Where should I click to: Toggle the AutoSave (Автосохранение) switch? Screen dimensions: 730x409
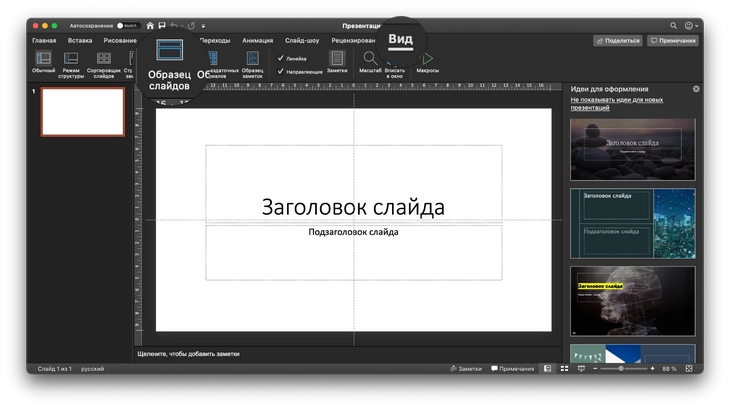coord(128,26)
